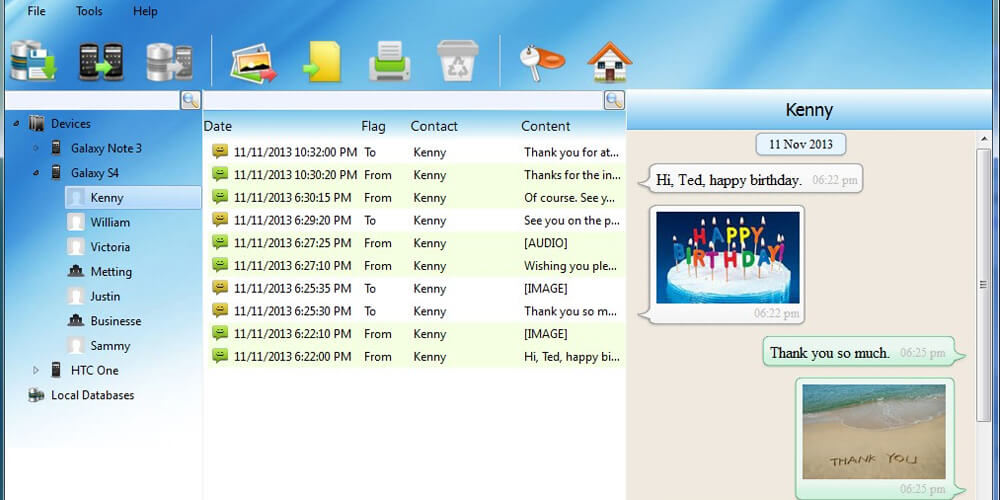Sort messages by Contact column header

click(x=434, y=126)
